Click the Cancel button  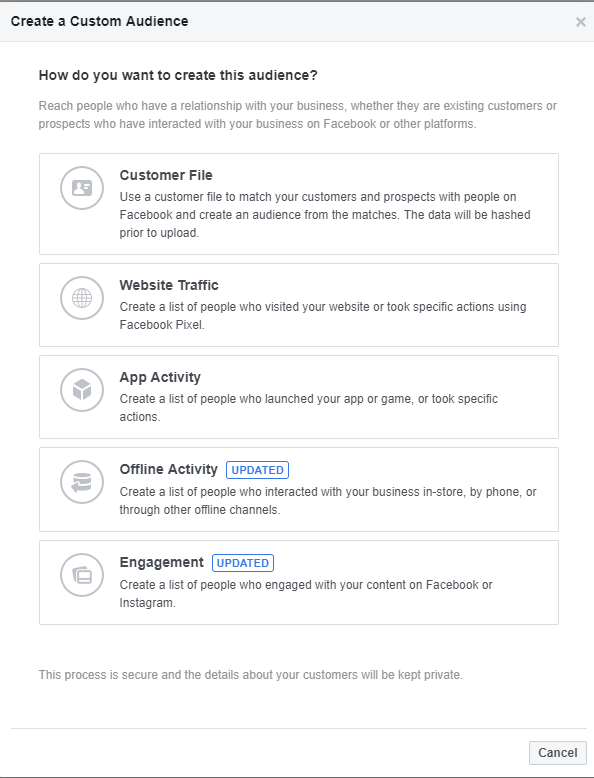[558, 753]
